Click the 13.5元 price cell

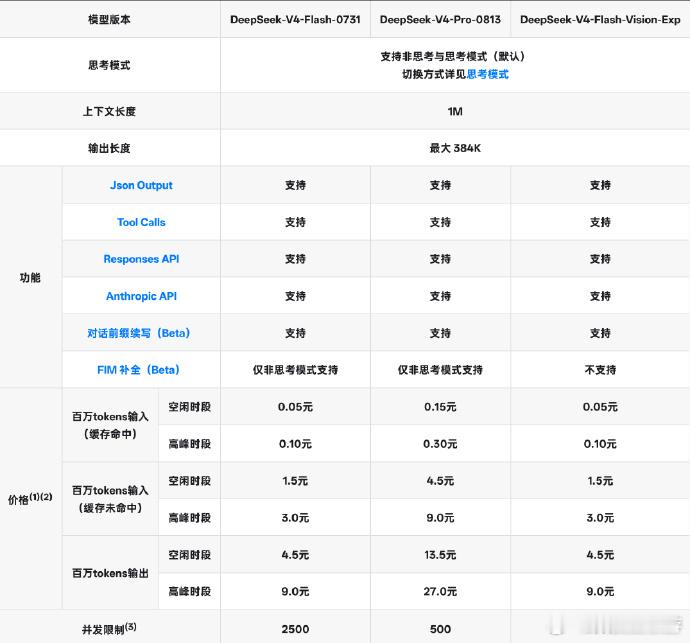[440, 555]
